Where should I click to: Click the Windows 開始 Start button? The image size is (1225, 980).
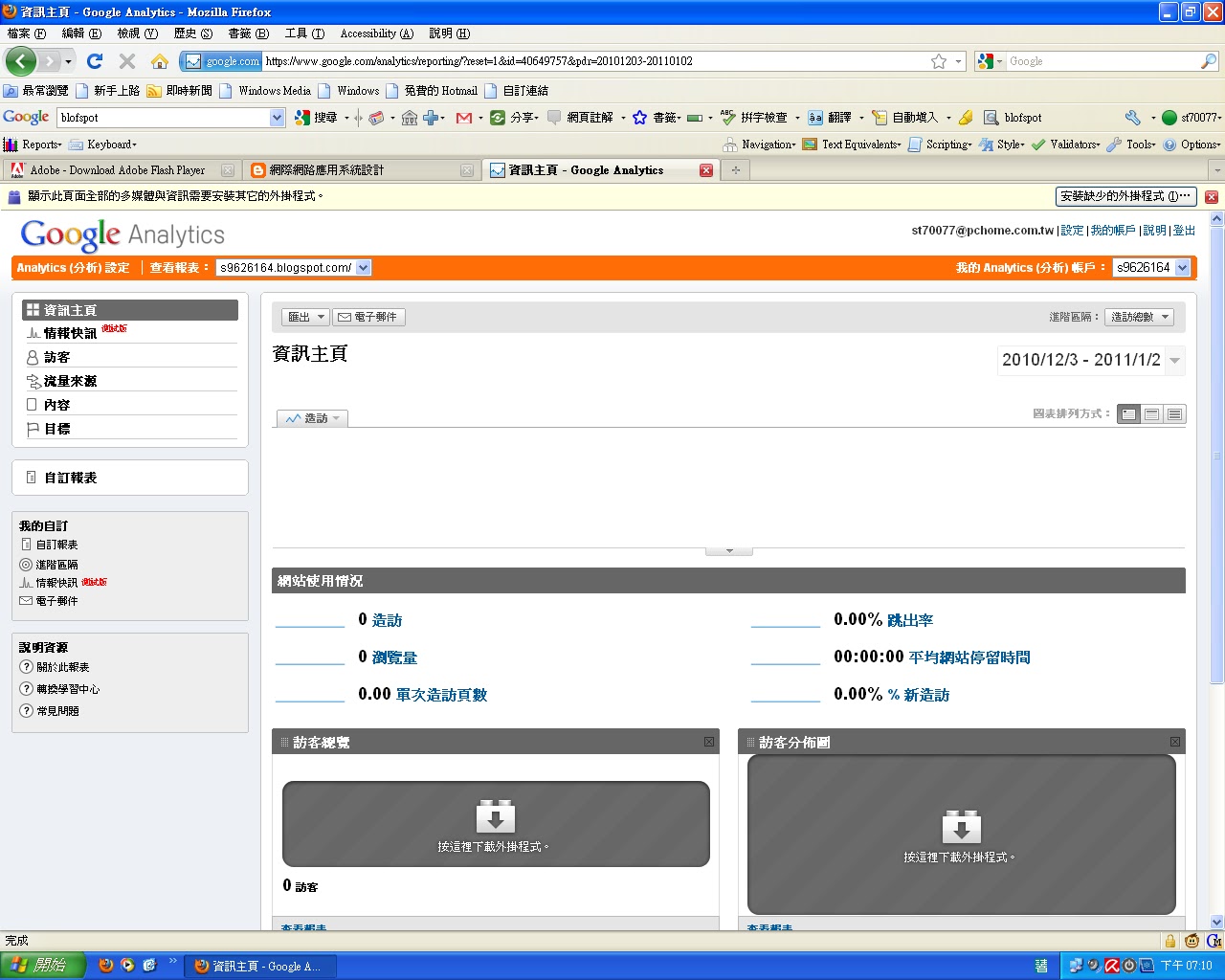pyautogui.click(x=43, y=966)
